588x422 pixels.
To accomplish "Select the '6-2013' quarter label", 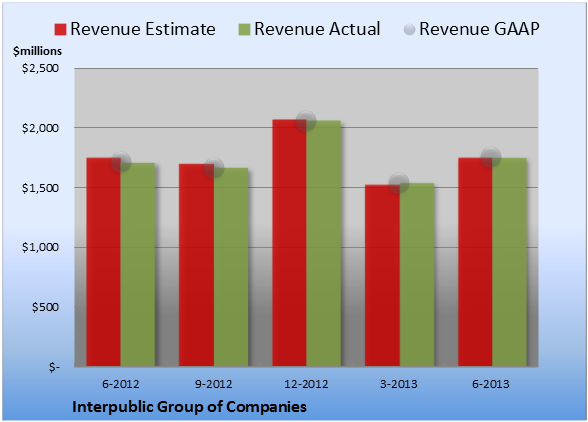I will [x=491, y=384].
